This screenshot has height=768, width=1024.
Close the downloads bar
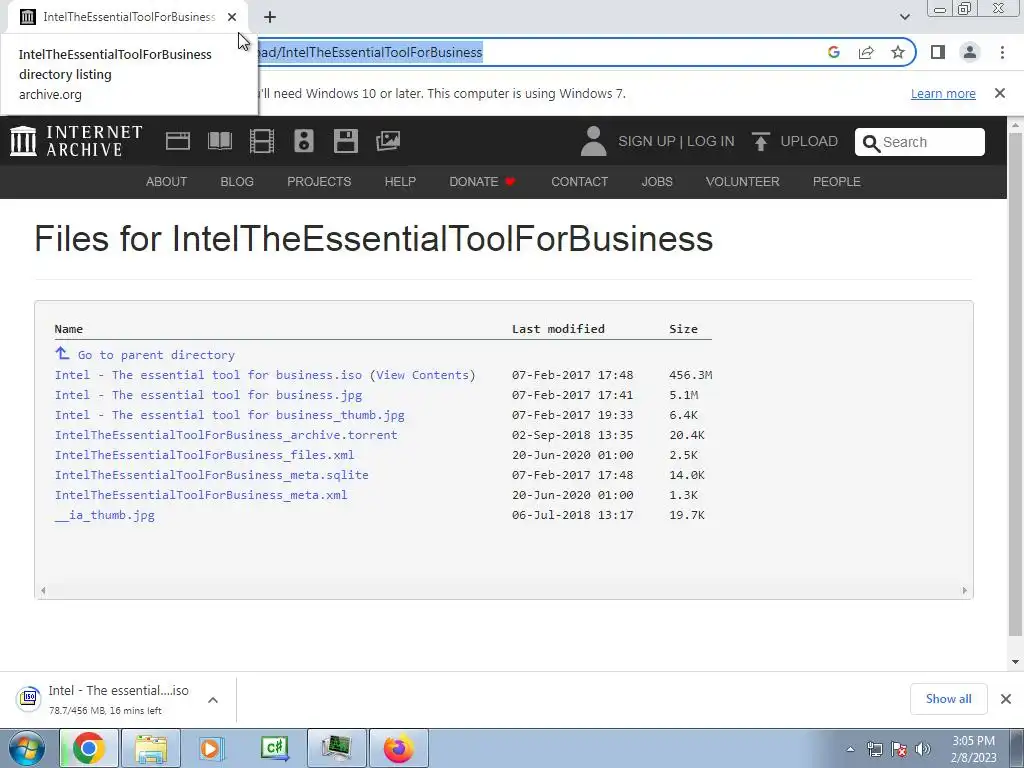tap(1006, 699)
